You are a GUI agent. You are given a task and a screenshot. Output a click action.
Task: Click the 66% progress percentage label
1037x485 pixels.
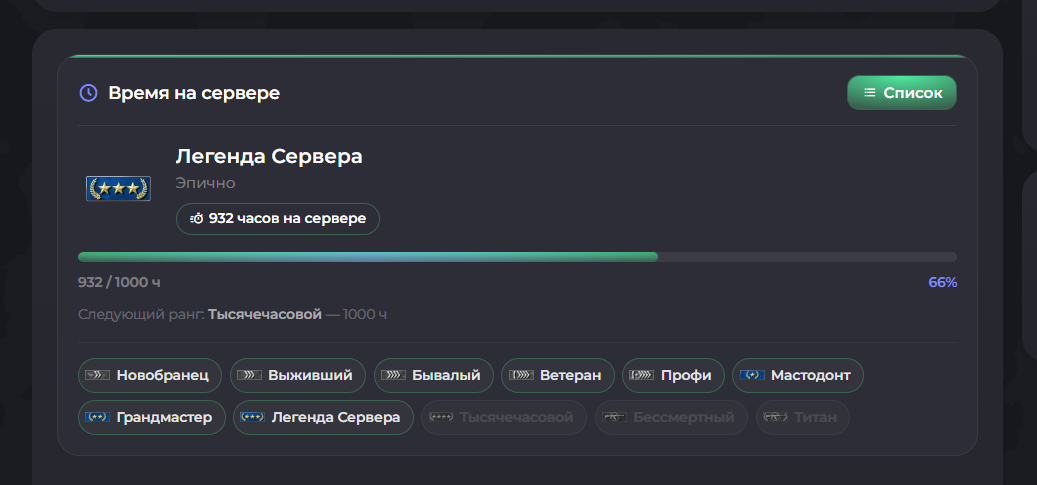pos(942,283)
